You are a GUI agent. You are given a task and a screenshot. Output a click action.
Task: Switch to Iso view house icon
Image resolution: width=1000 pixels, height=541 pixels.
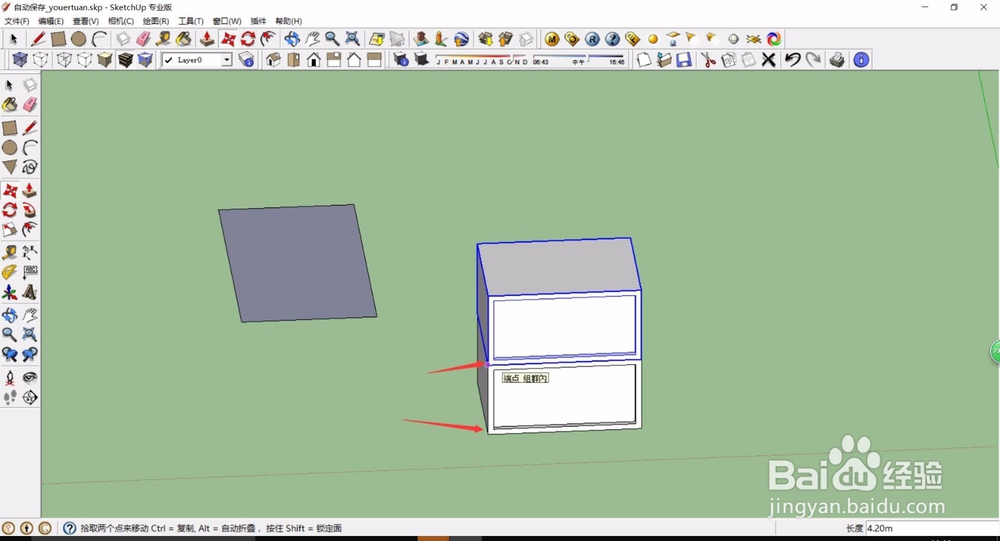(273, 60)
